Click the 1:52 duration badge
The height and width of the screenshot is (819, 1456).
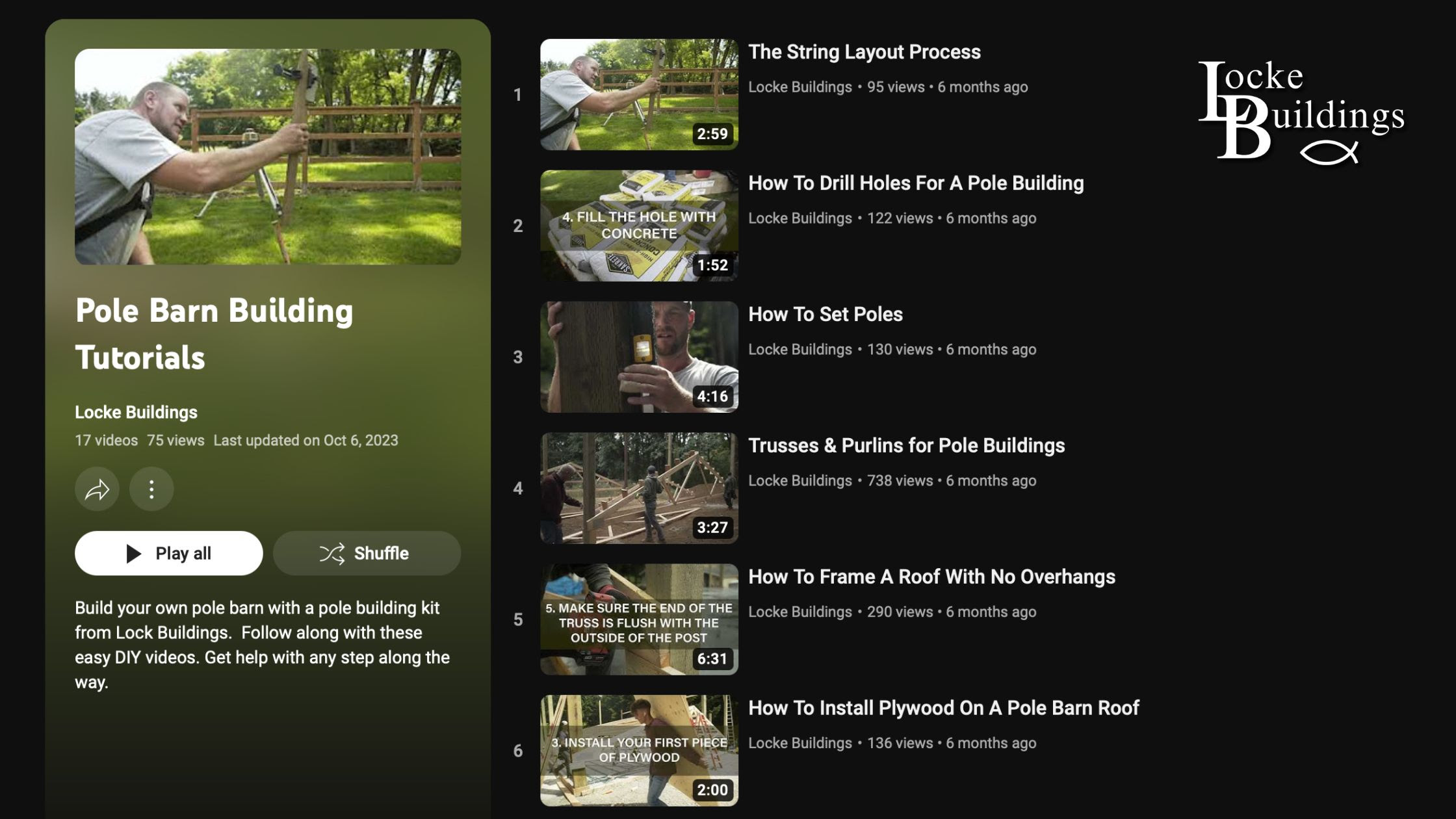pyautogui.click(x=712, y=265)
